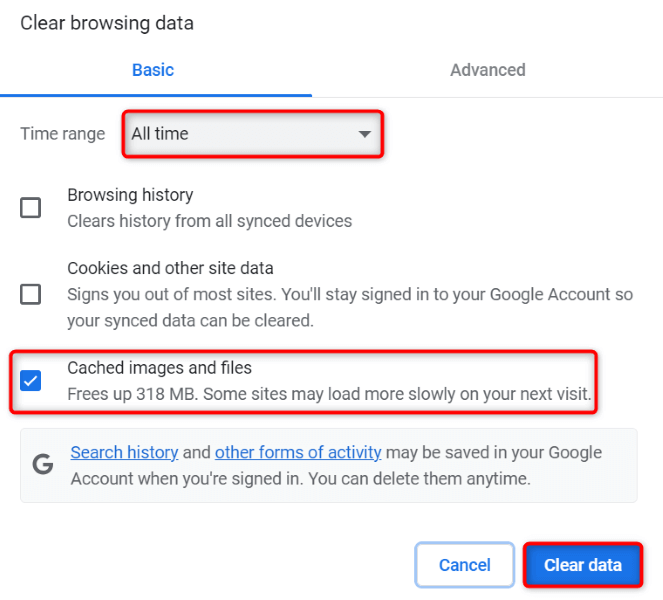
Task: Open the Advanced tab
Action: coord(487,70)
